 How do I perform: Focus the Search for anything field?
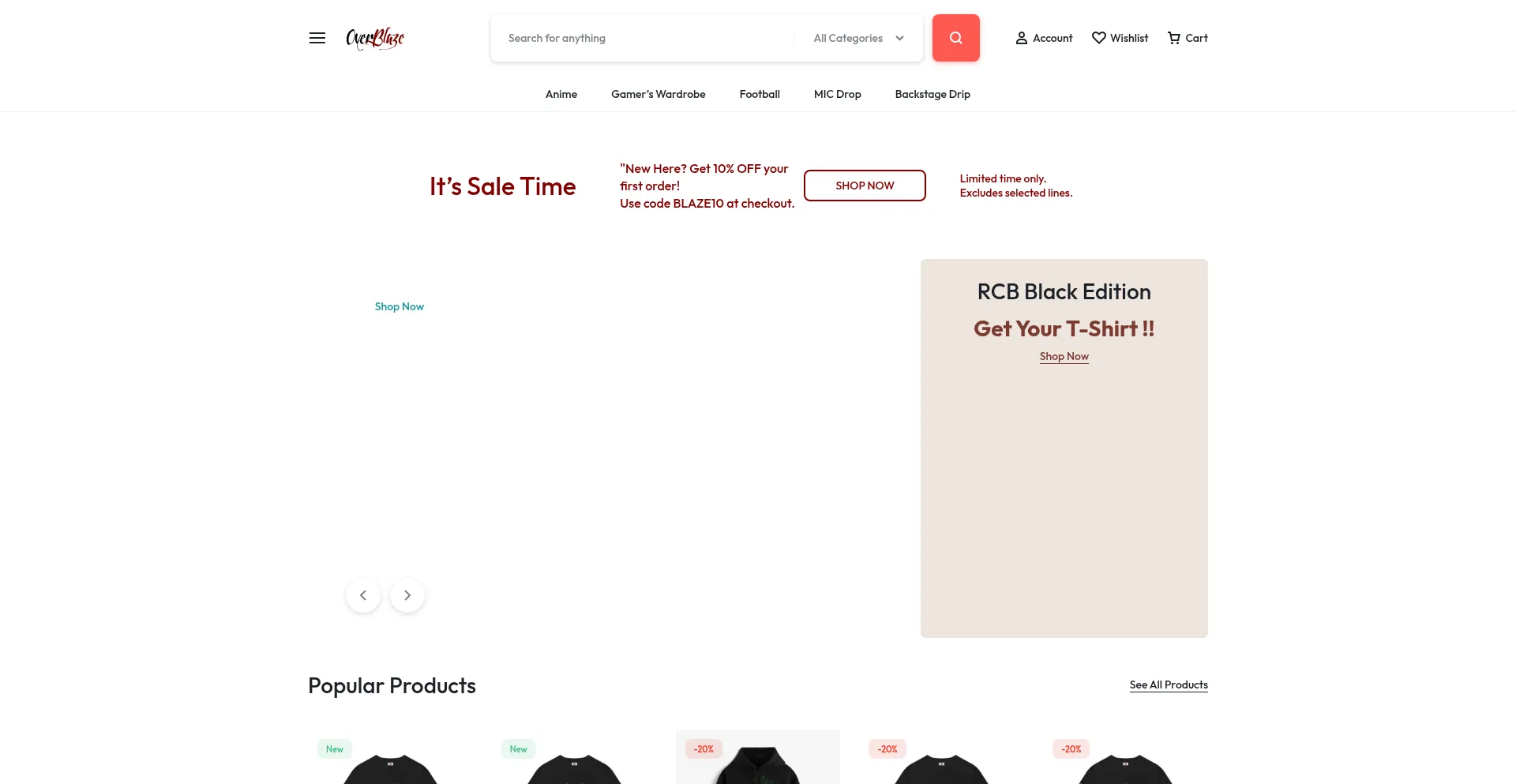(644, 38)
